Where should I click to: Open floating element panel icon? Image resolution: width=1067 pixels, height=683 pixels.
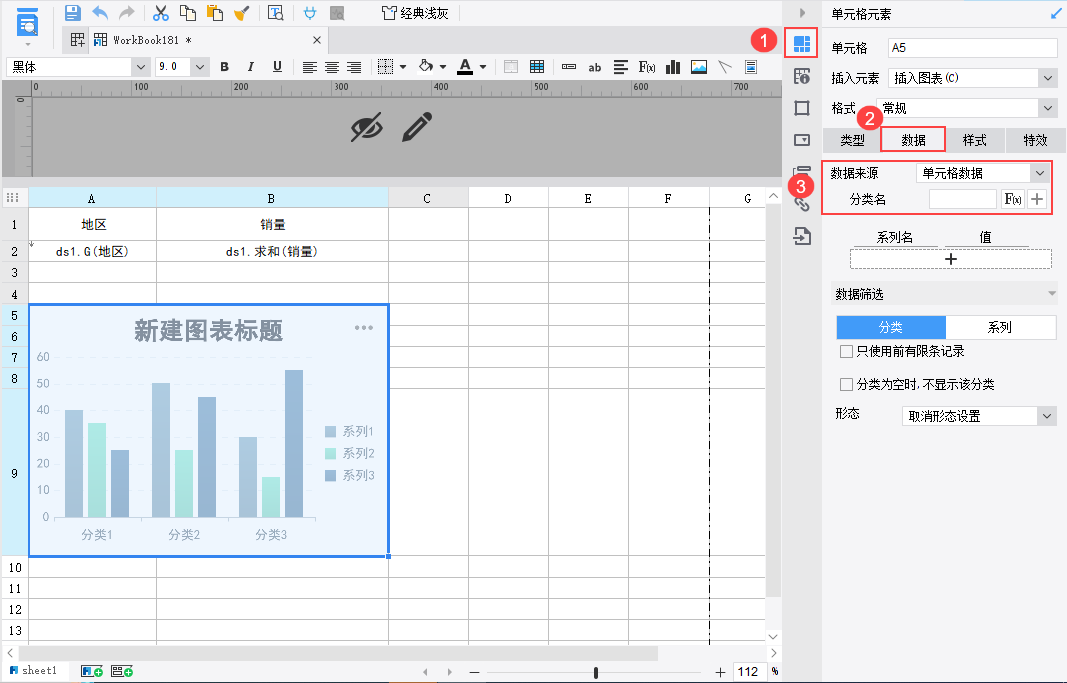802,107
